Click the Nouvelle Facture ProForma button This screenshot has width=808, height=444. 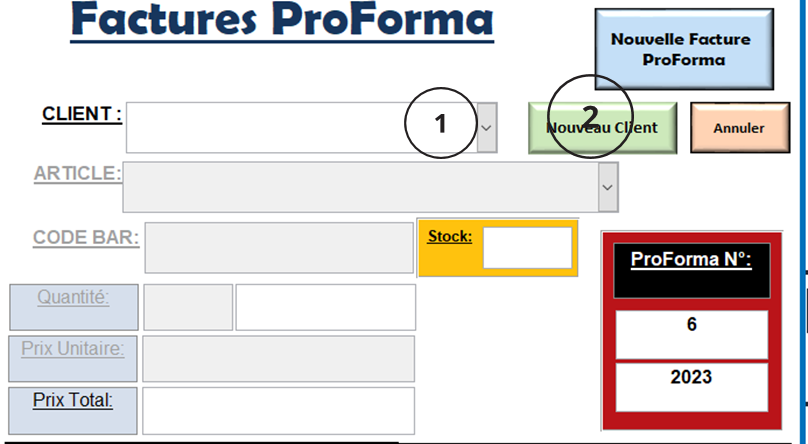coord(684,50)
